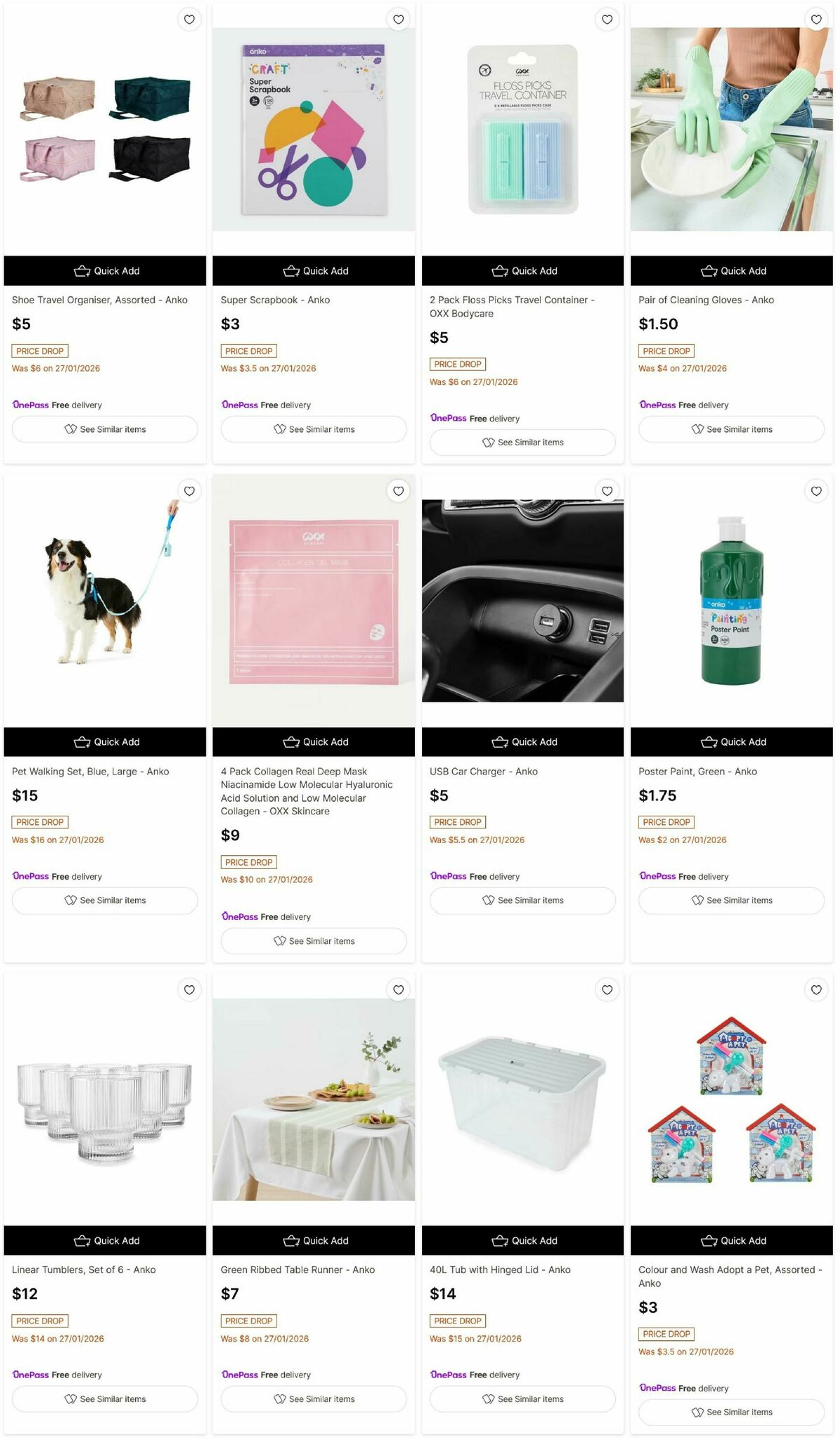Click the heart icon above the green Poster Paint
Screen dimensions: 840x1439
815,491
